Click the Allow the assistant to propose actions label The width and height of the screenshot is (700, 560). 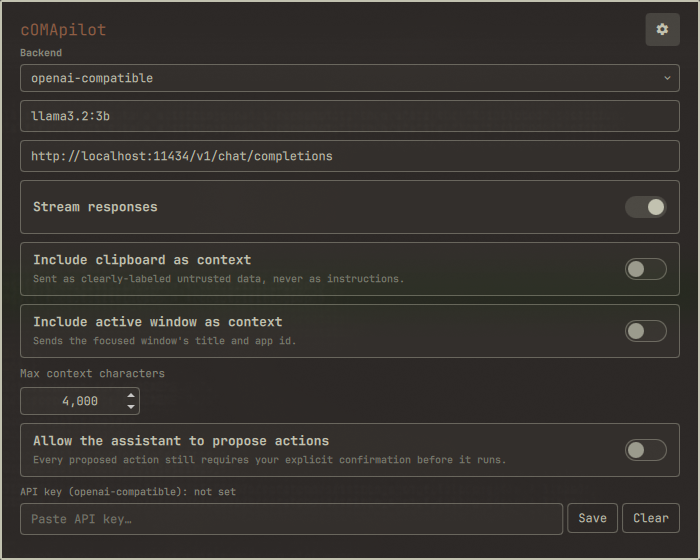click(181, 441)
